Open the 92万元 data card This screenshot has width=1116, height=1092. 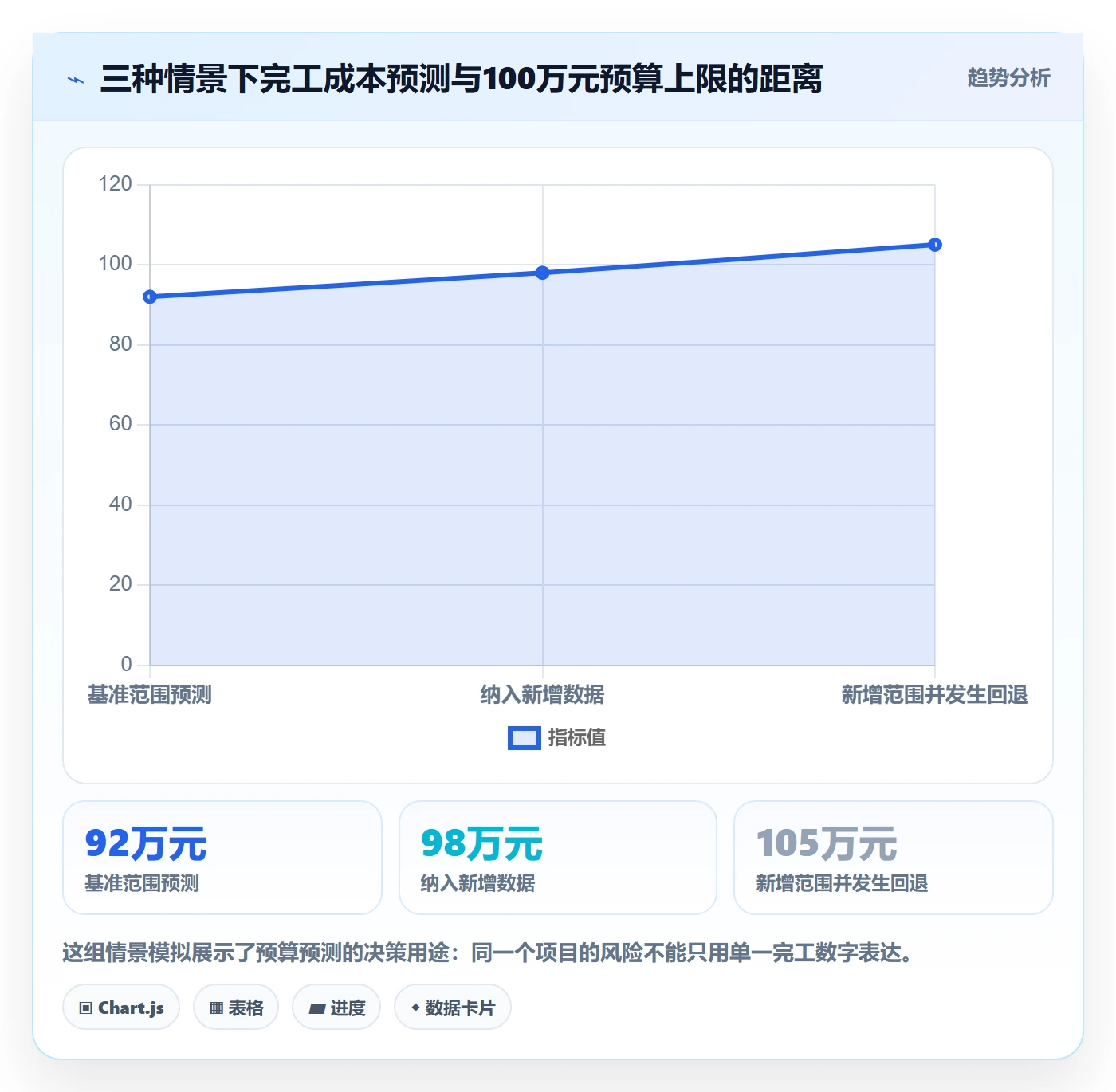[x=222, y=858]
